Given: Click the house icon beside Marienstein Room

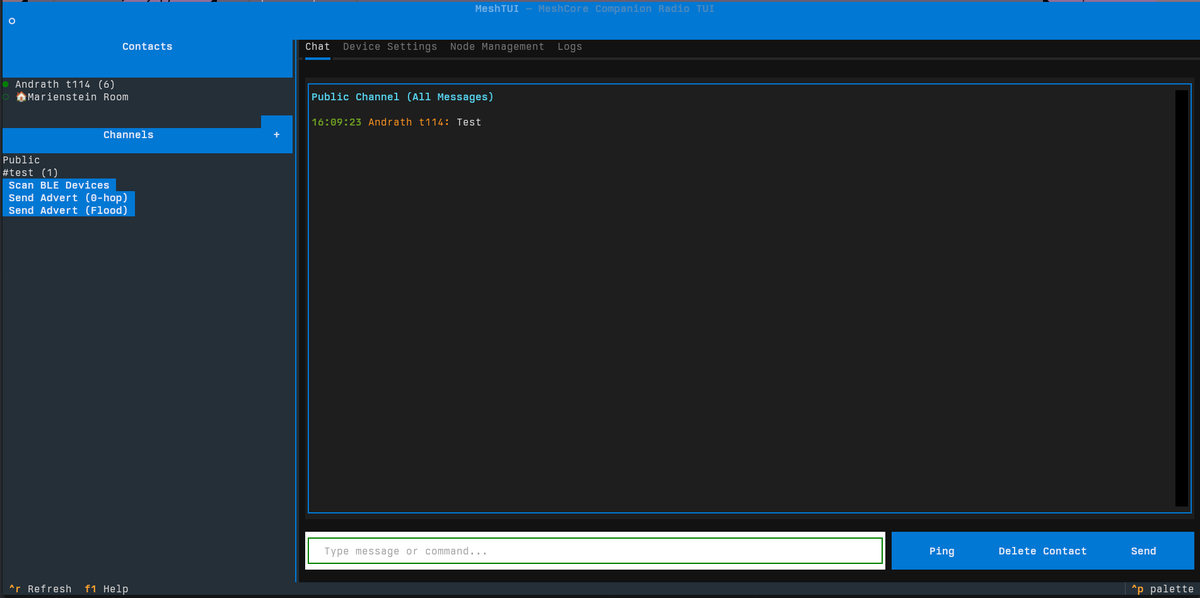Looking at the screenshot, I should (21, 97).
